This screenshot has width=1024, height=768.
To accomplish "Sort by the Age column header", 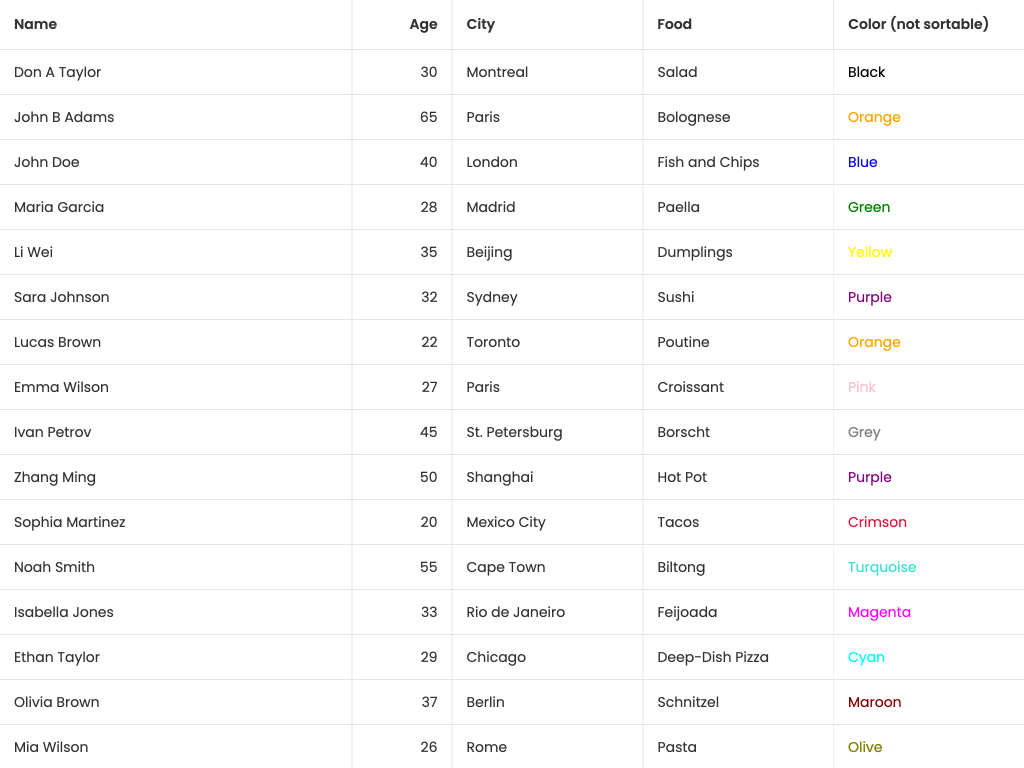I will pos(423,24).
